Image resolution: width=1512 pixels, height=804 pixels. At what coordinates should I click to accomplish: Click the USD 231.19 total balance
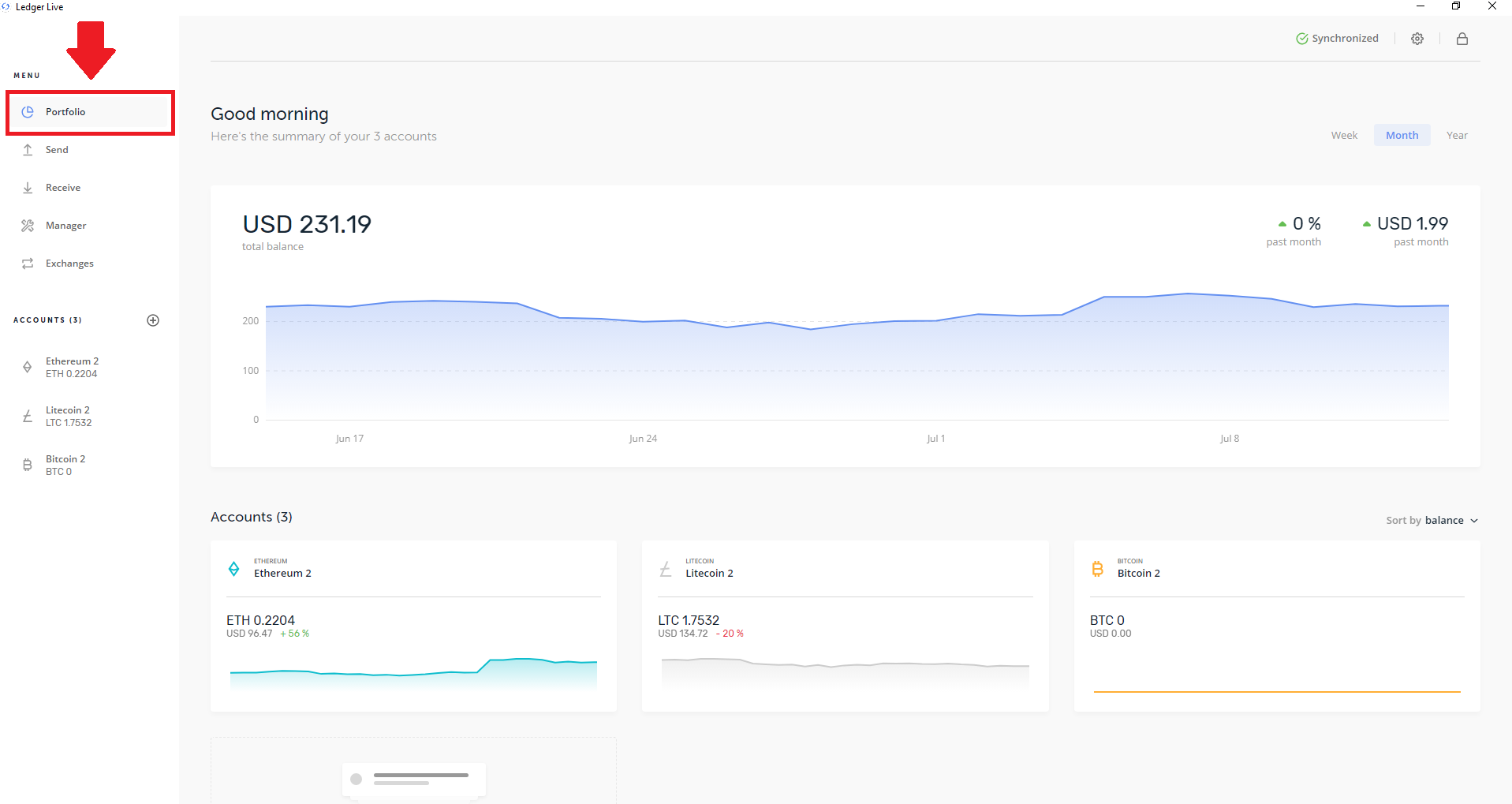(x=307, y=225)
